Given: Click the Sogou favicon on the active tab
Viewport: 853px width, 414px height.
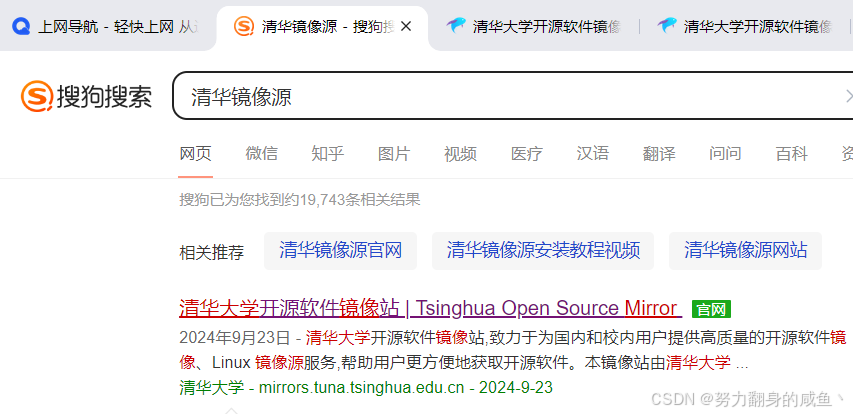Looking at the screenshot, I should (244, 26).
